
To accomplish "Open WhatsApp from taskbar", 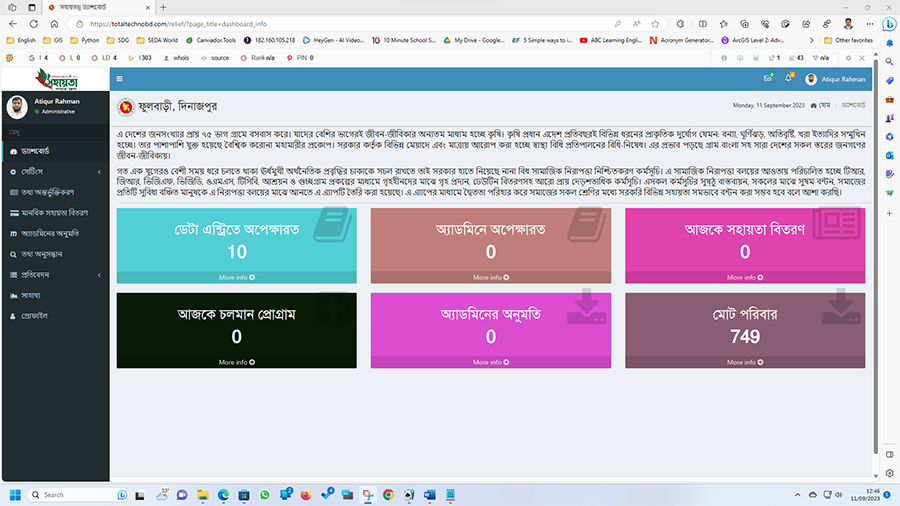I will (264, 495).
